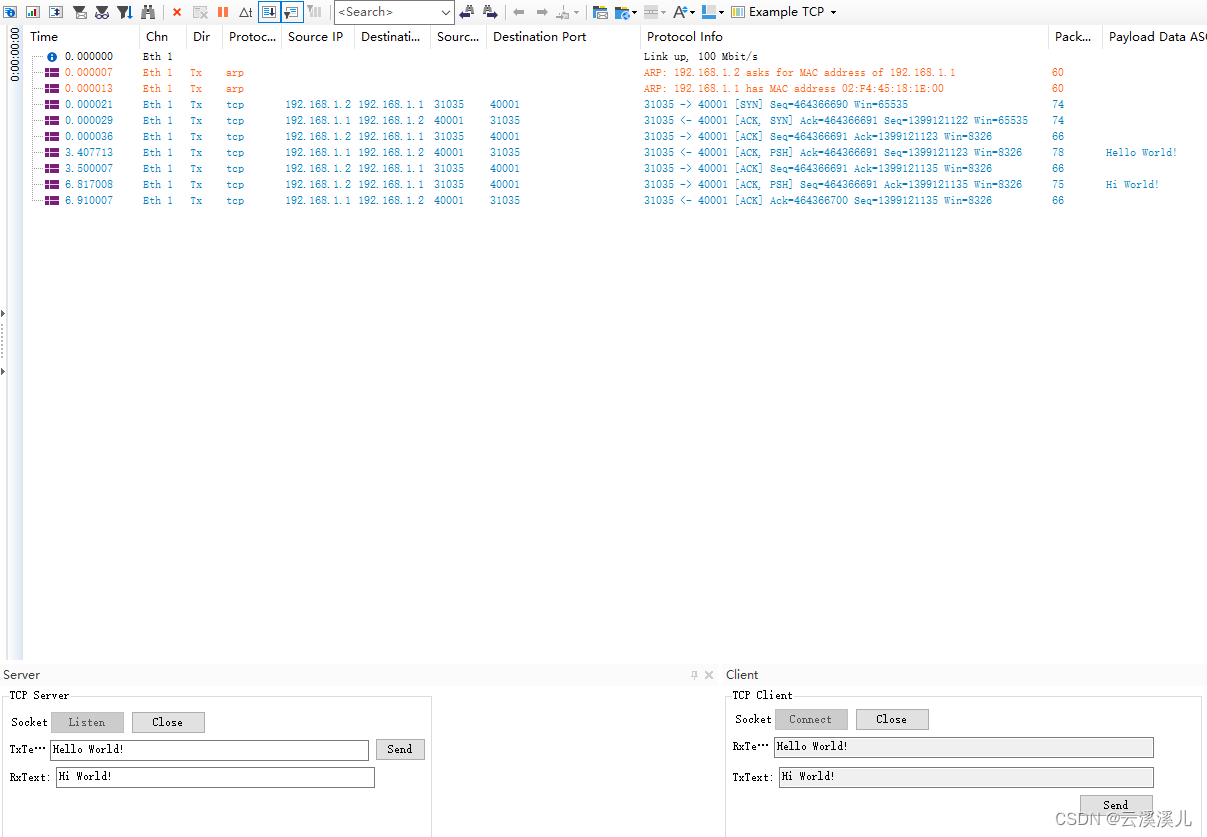The image size is (1207, 837).
Task: Sort by the Time column header
Action: point(82,37)
